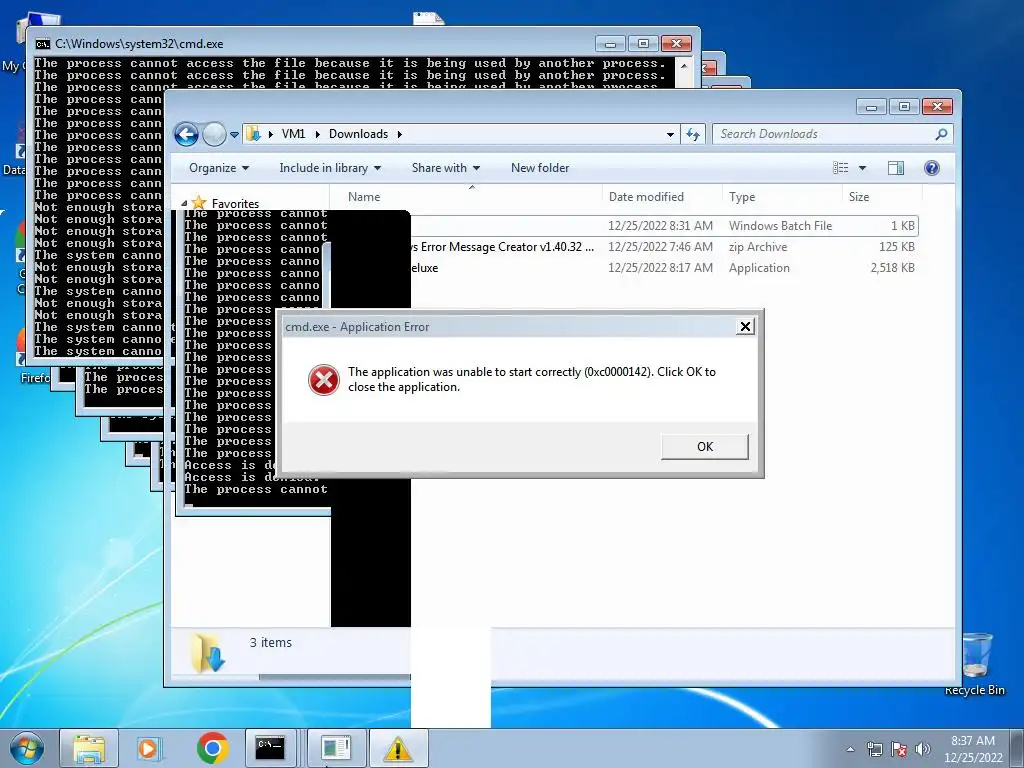Click New folder in the toolbar
Screen dimensions: 1024x768
540,168
